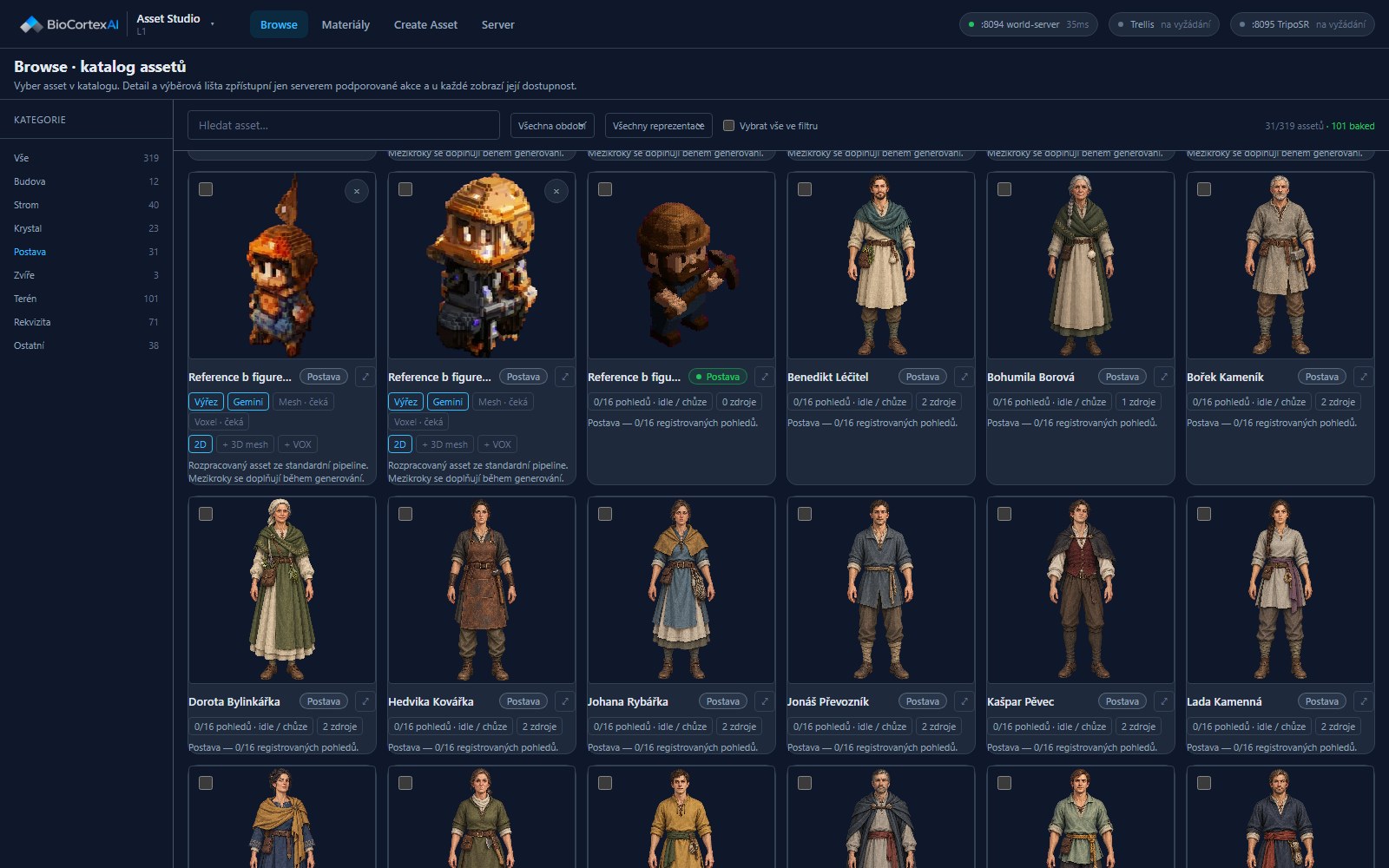This screenshot has height=868, width=1389.
Task: Click the BioCortexAI logo icon
Action: coord(31,24)
